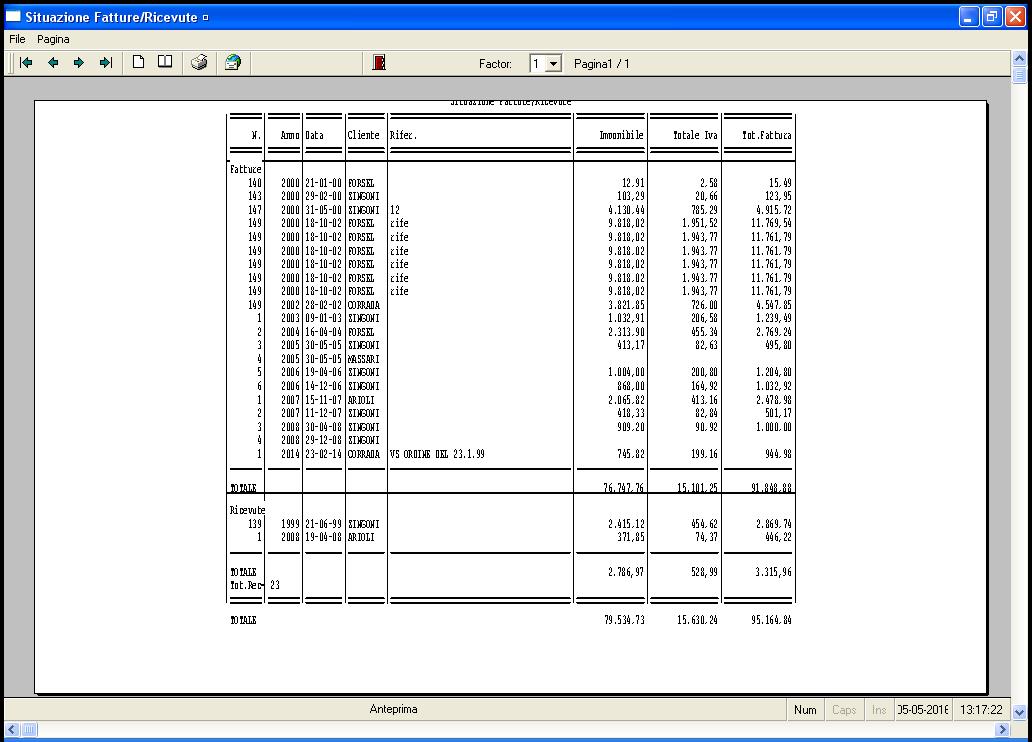Click the Caps indicator in status bar
Image resolution: width=1032 pixels, height=742 pixels.
844,710
